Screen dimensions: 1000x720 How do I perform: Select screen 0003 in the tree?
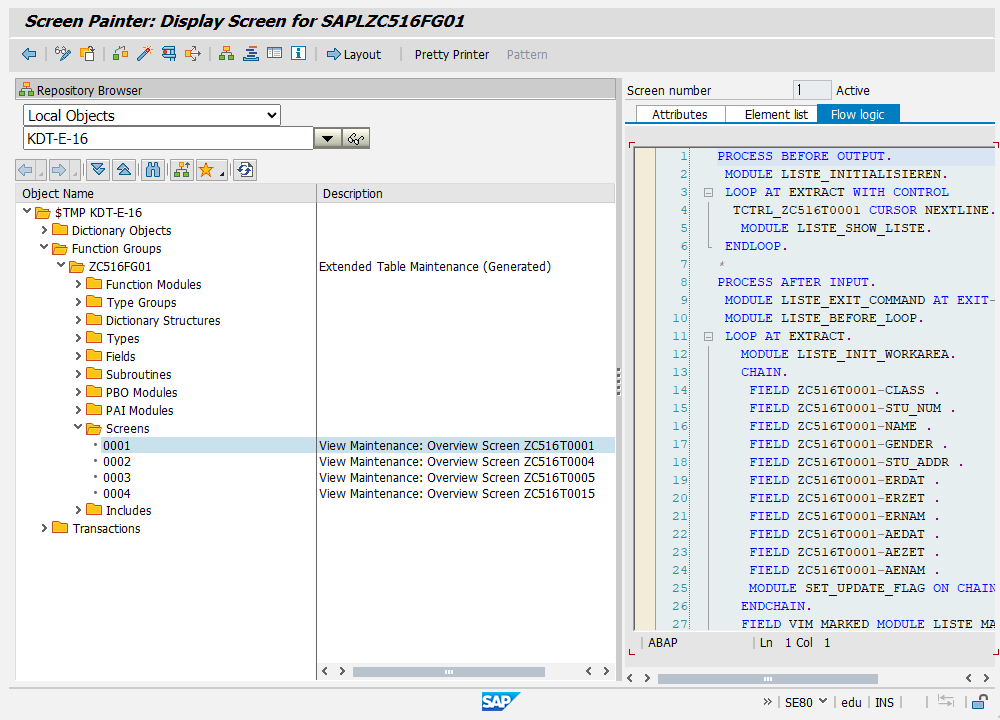pyautogui.click(x=117, y=477)
